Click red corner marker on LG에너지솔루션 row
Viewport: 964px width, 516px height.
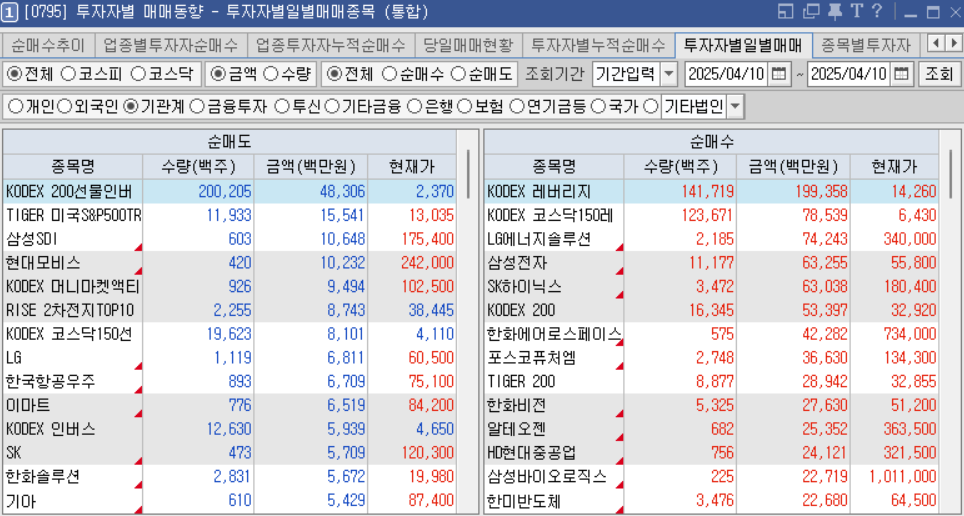[620, 247]
